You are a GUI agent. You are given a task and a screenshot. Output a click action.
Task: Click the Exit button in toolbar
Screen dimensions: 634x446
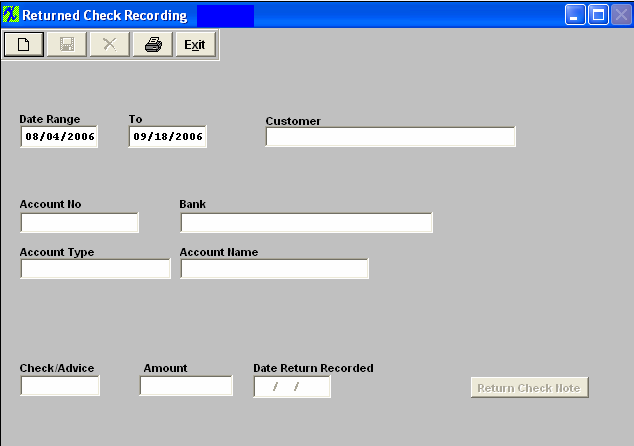[195, 44]
